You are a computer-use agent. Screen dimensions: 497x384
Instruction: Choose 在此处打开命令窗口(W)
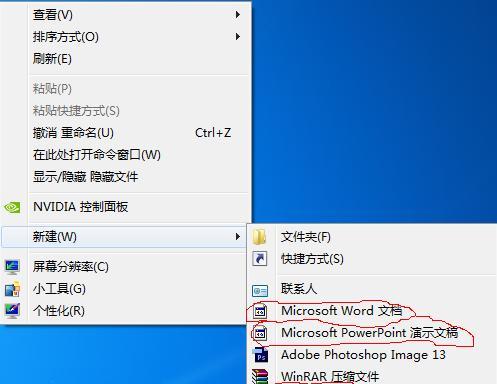(125, 155)
